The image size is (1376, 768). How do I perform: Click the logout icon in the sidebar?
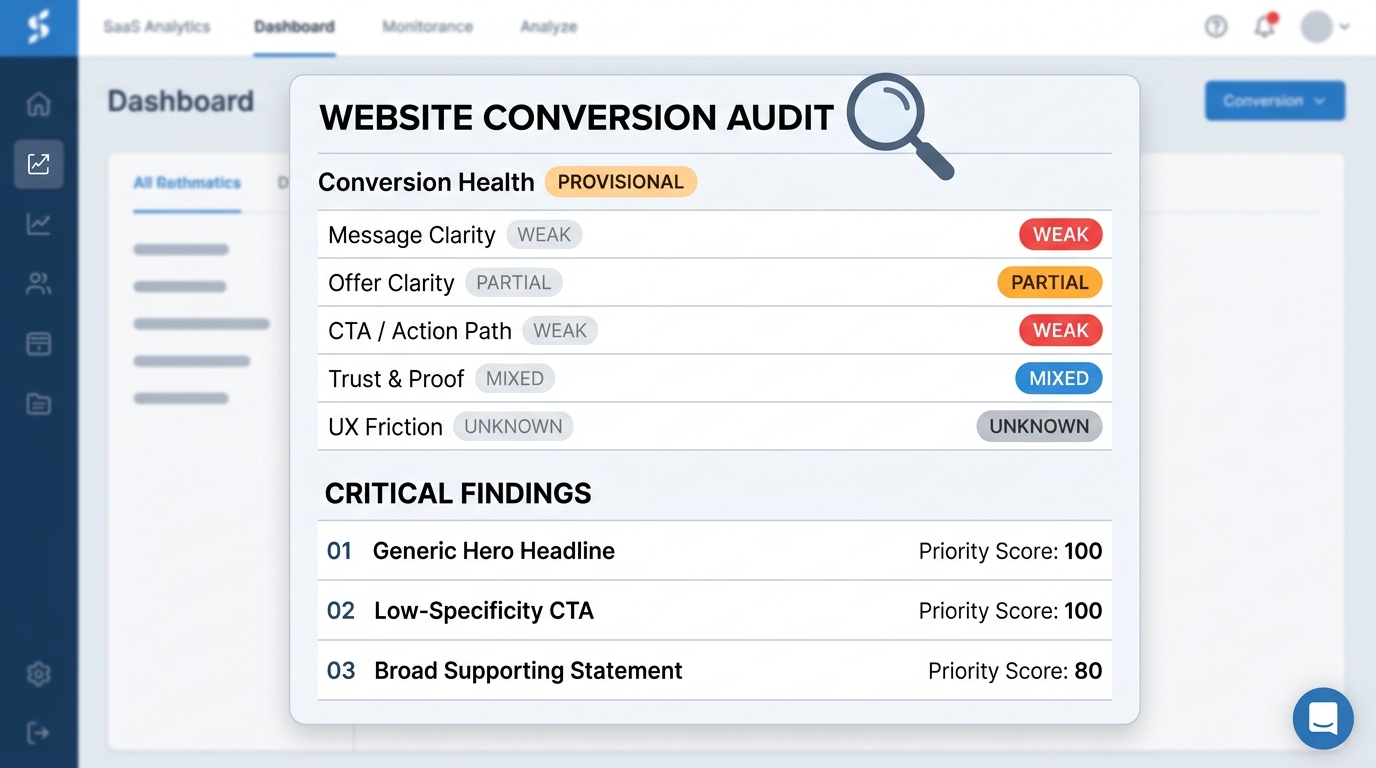click(38, 733)
